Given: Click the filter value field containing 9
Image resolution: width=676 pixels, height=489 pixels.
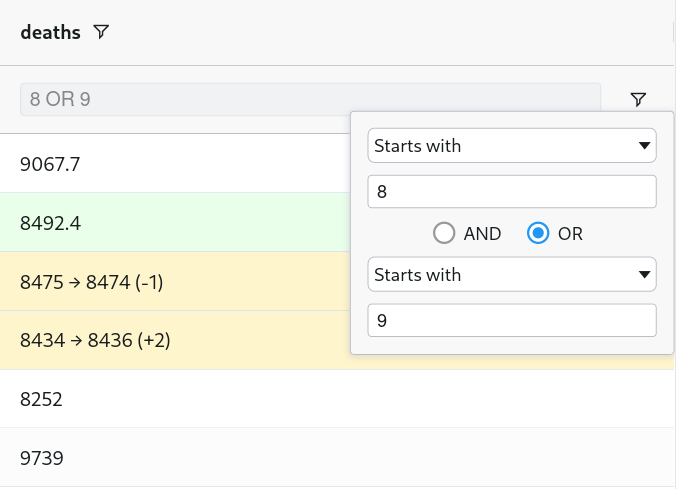Looking at the screenshot, I should 512,320.
